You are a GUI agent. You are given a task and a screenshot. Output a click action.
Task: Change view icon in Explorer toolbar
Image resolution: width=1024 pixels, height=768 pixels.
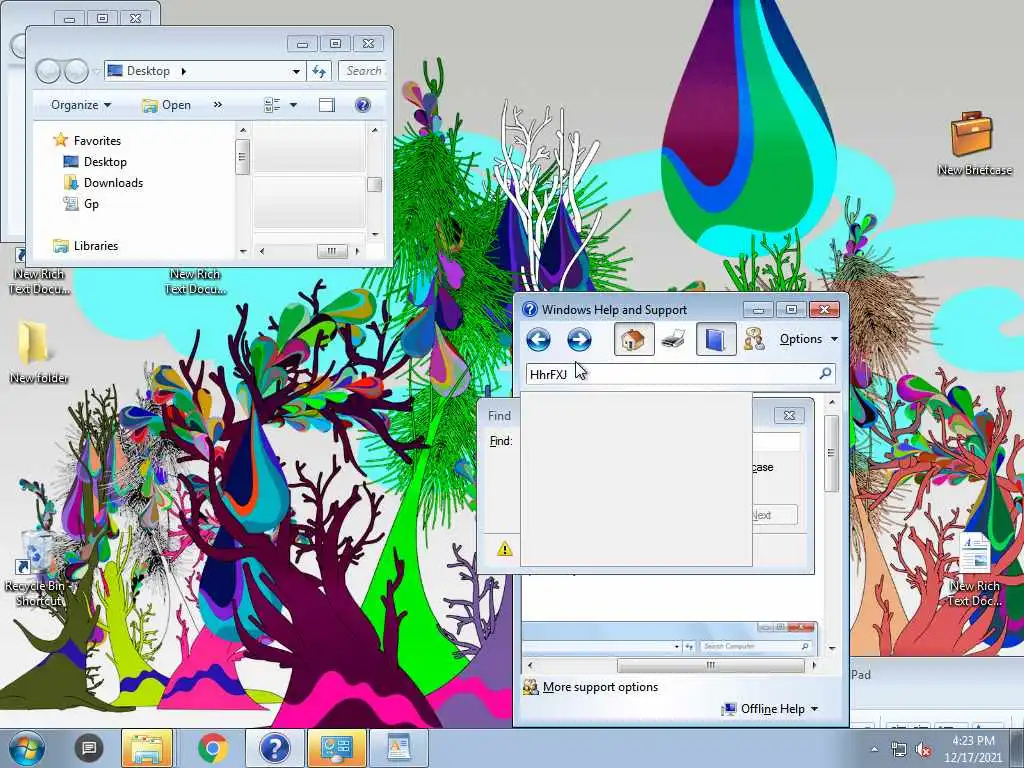point(272,105)
